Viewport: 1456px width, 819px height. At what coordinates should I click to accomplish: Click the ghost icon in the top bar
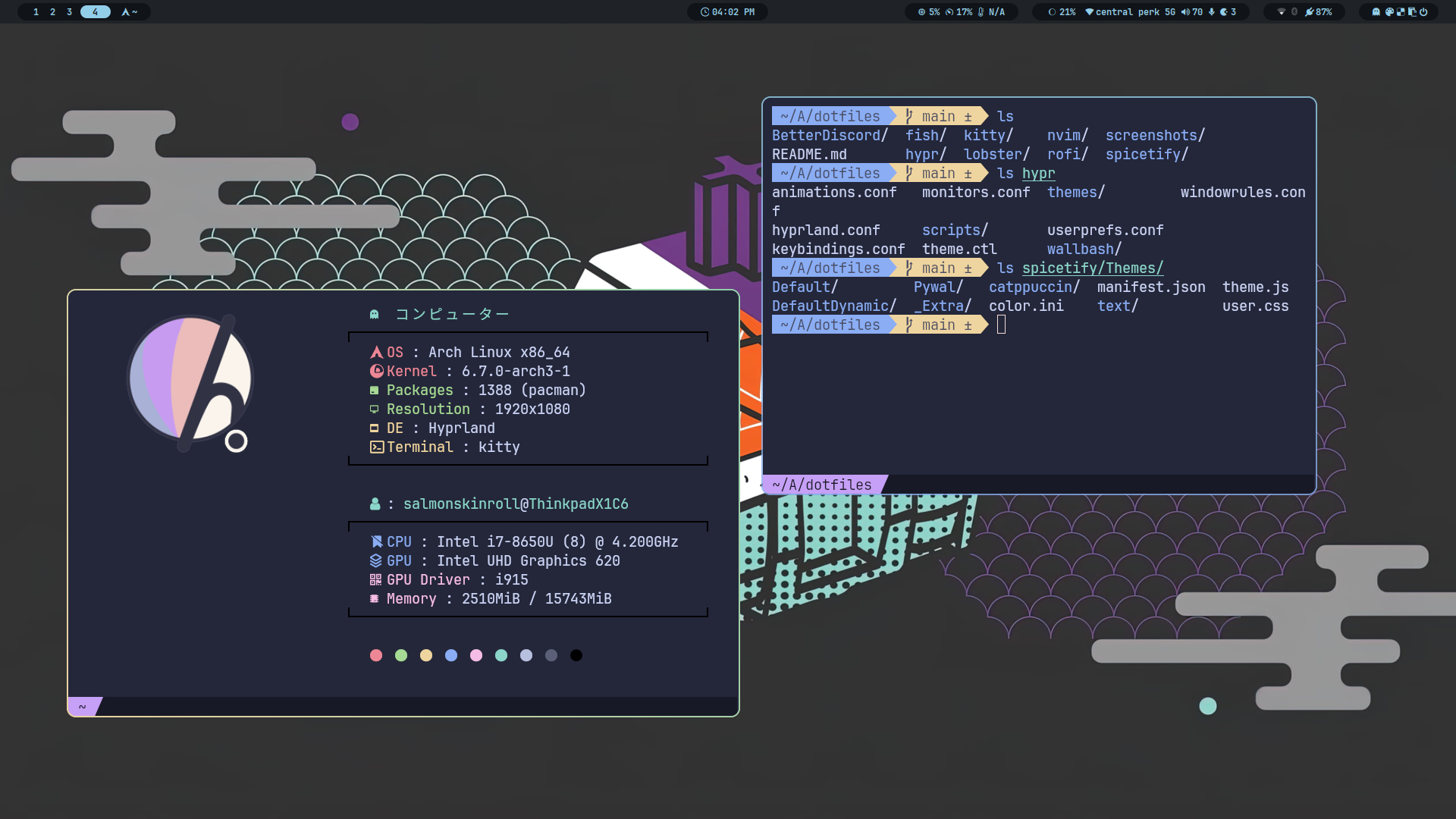[1376, 12]
